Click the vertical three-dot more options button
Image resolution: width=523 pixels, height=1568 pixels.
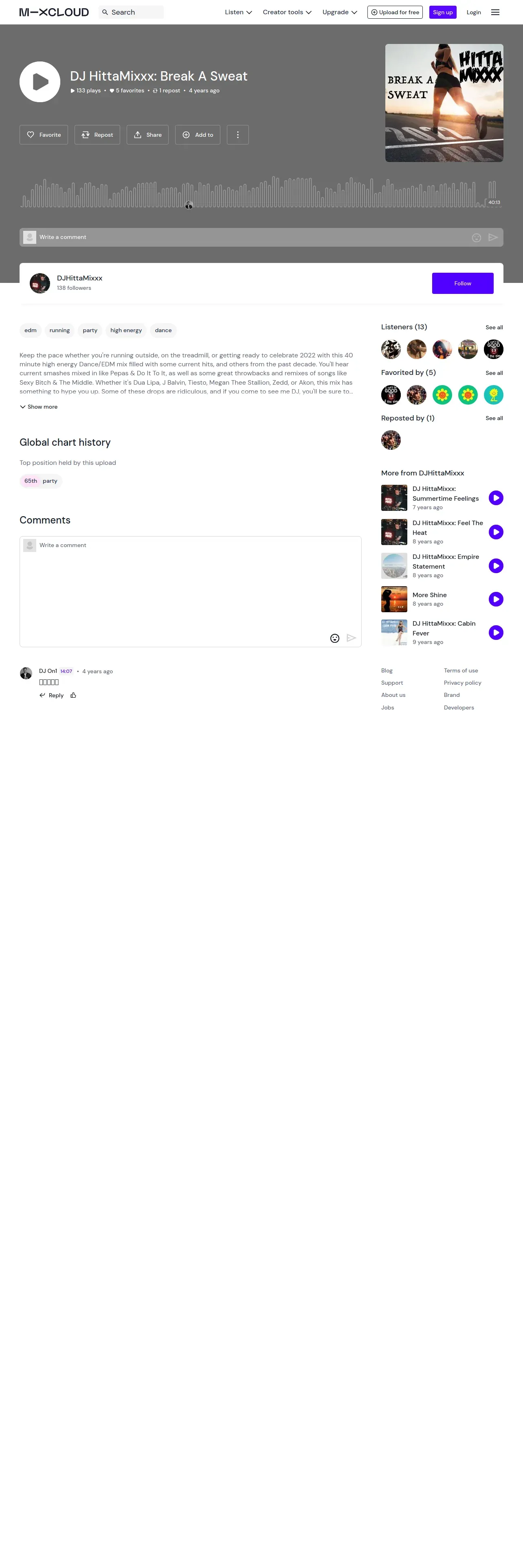[237, 134]
